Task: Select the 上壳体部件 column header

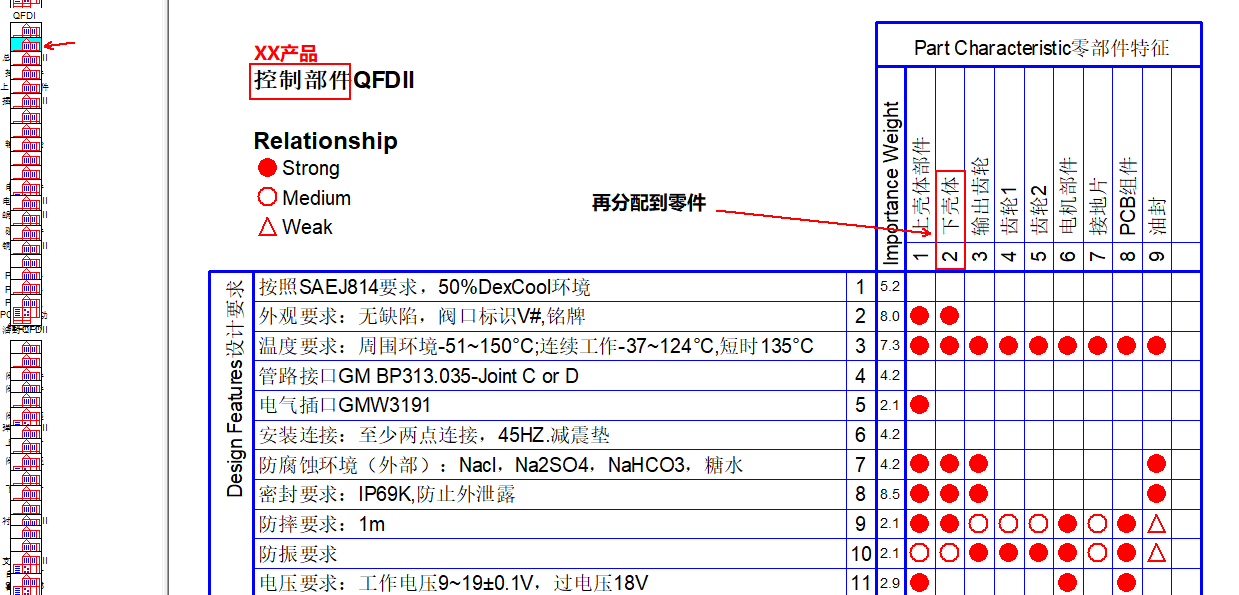Action: pyautogui.click(x=921, y=188)
